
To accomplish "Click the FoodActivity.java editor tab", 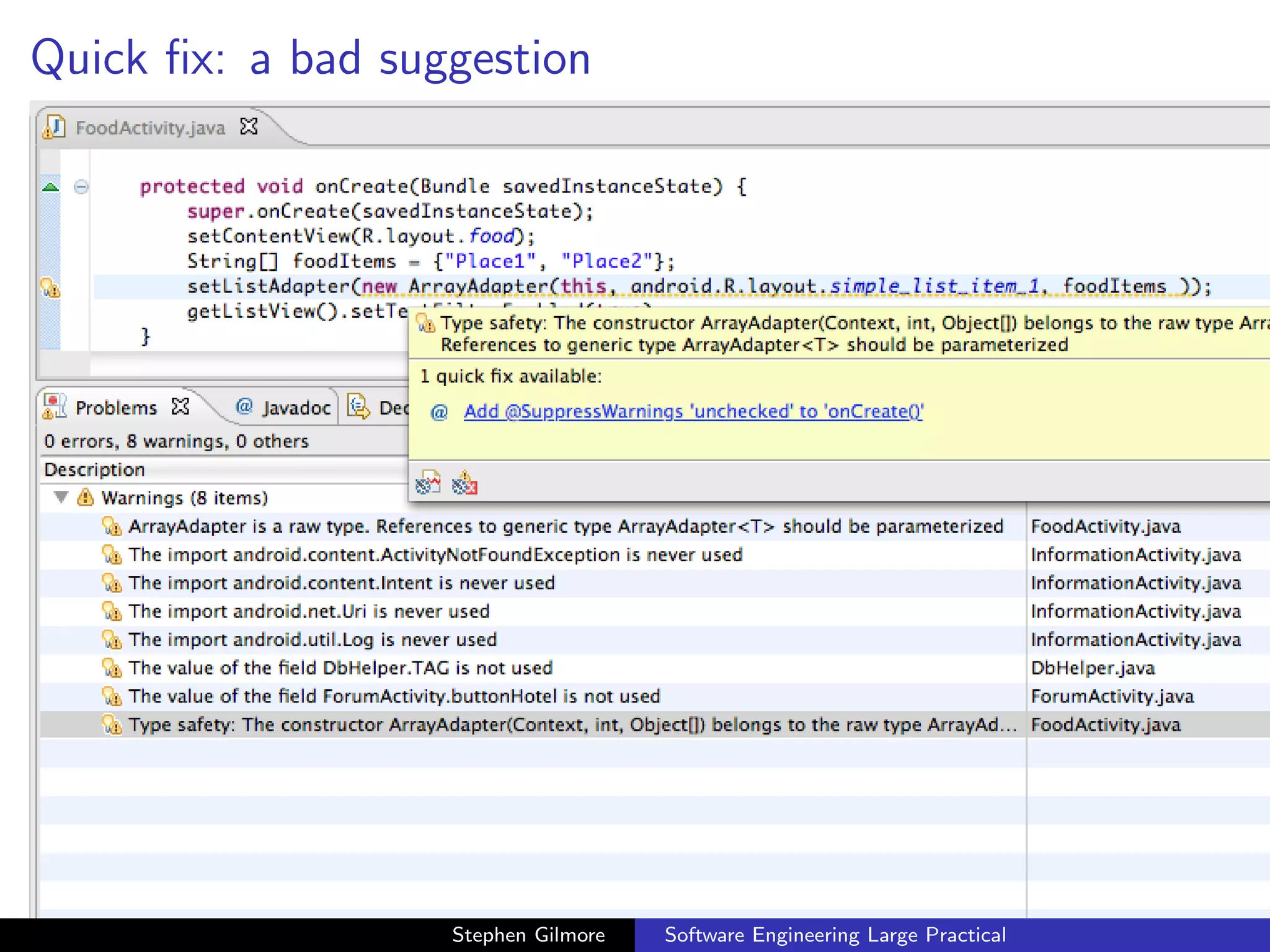I will click(x=150, y=128).
